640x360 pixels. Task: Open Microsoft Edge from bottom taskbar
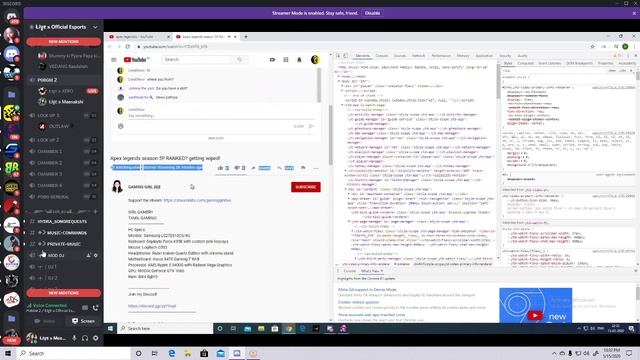(171, 353)
